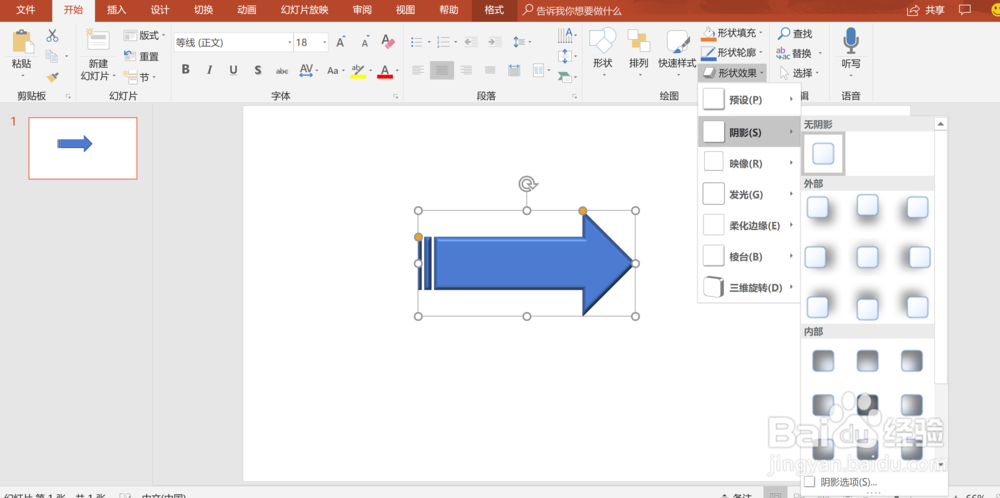Open Shape Outline dropdown
1000x498 pixels.
coord(732,53)
